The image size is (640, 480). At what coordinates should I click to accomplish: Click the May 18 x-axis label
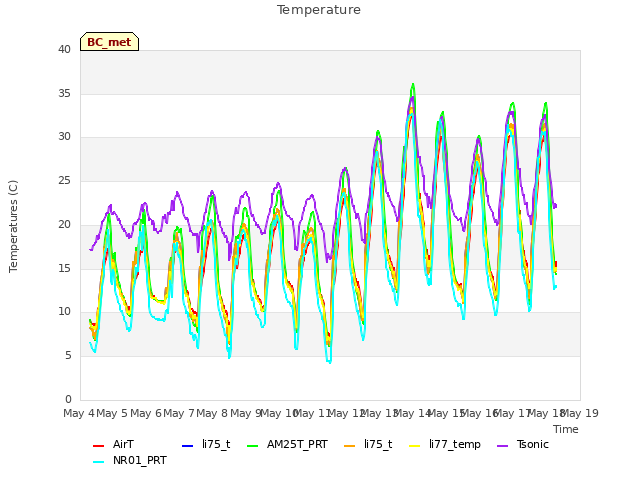pyautogui.click(x=546, y=413)
